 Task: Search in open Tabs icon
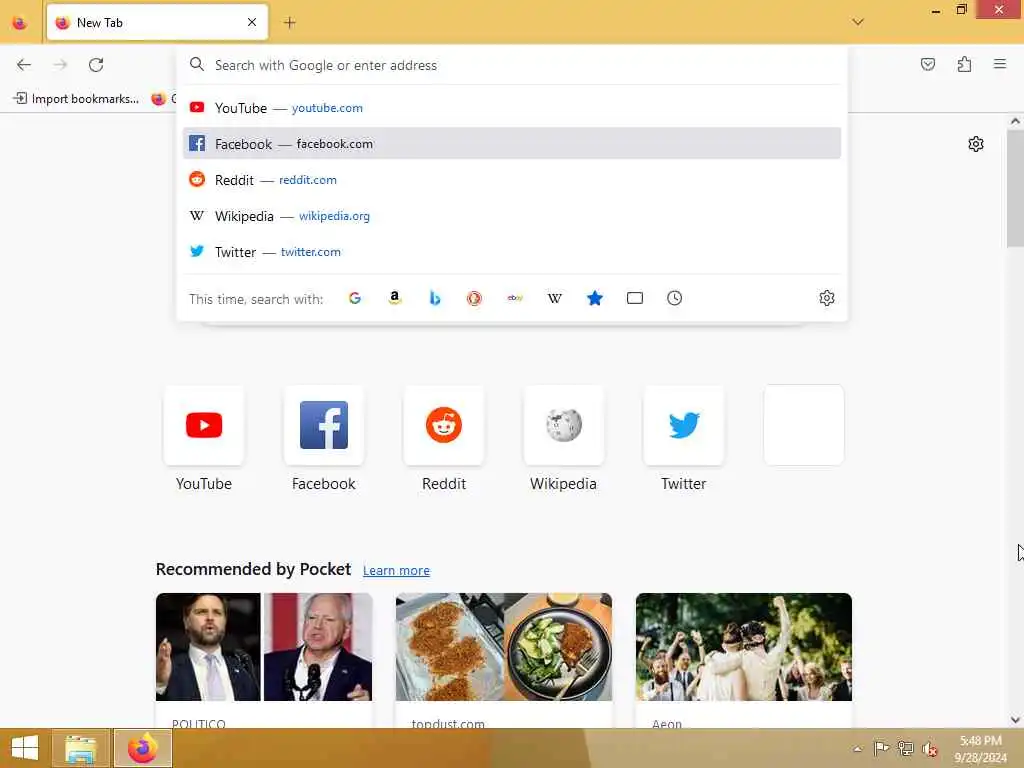tap(635, 298)
